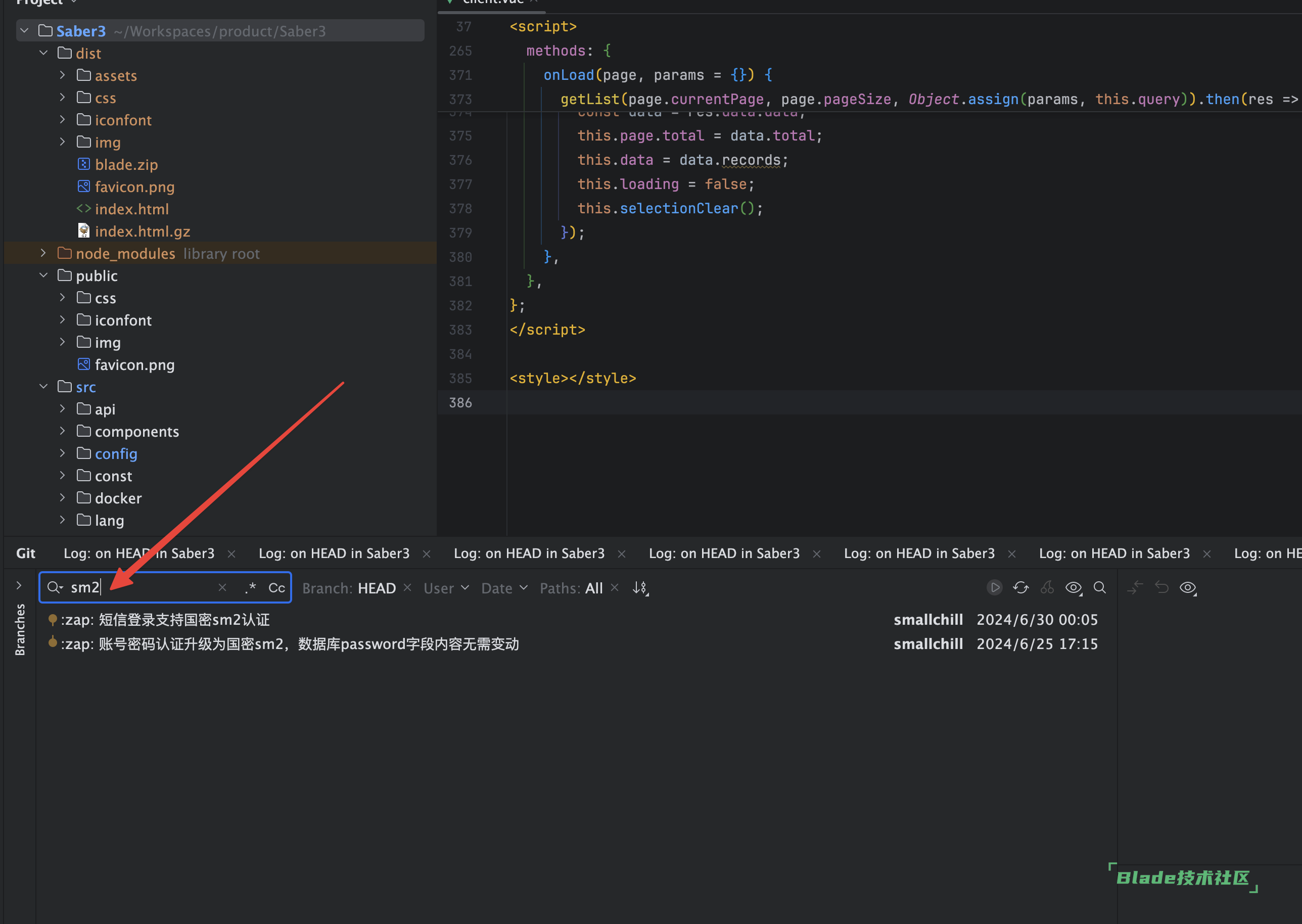Expand the components folder

(x=62, y=431)
